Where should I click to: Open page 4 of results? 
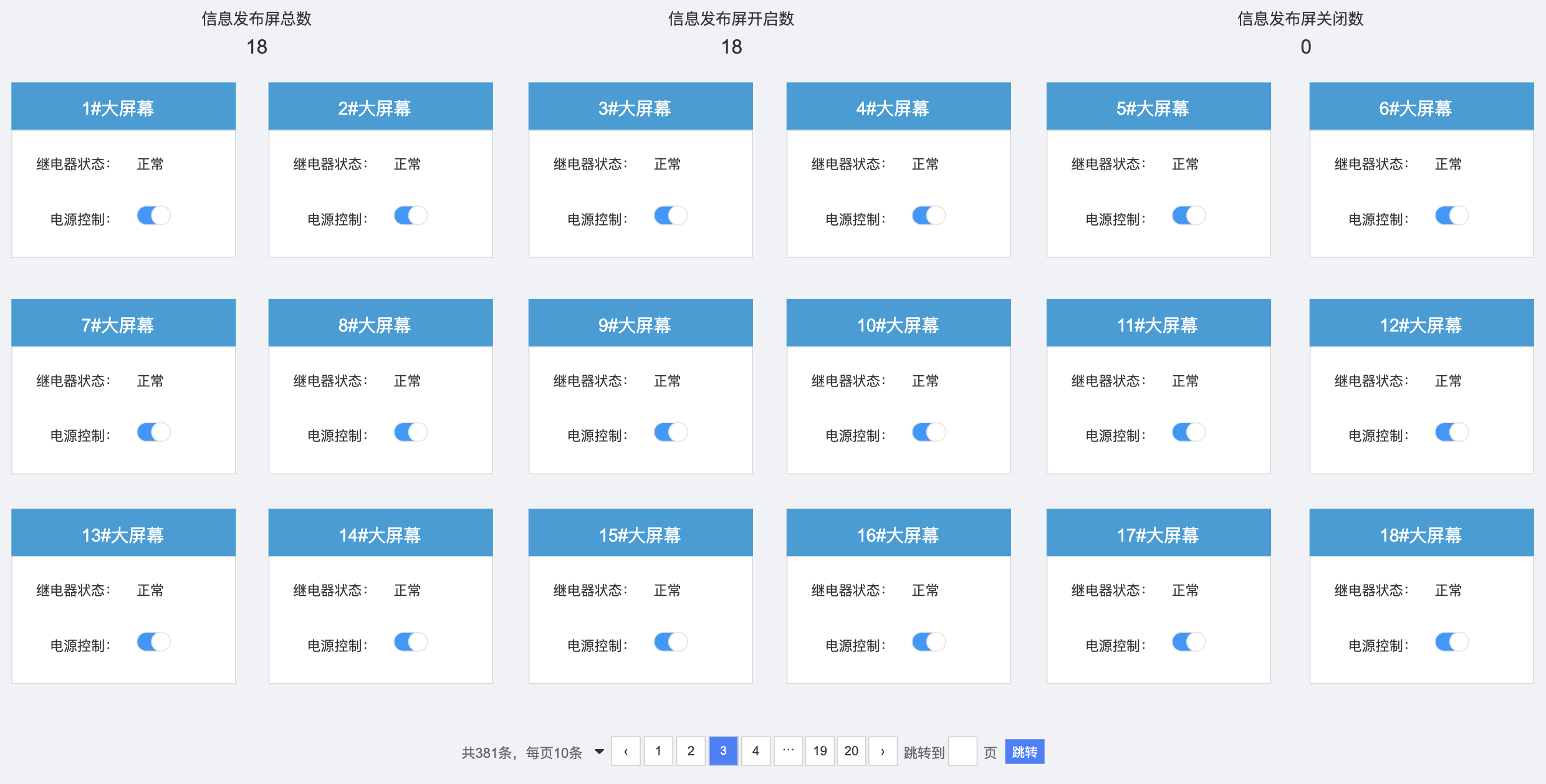pyautogui.click(x=756, y=751)
